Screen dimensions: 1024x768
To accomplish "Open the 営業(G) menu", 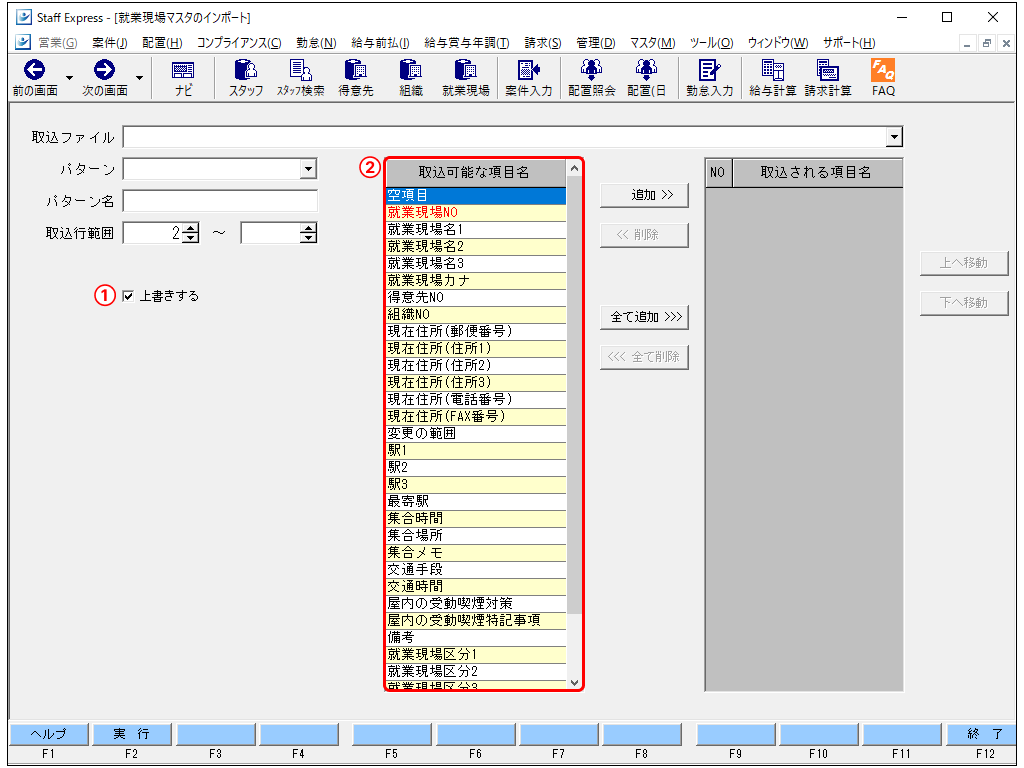I will tap(57, 43).
